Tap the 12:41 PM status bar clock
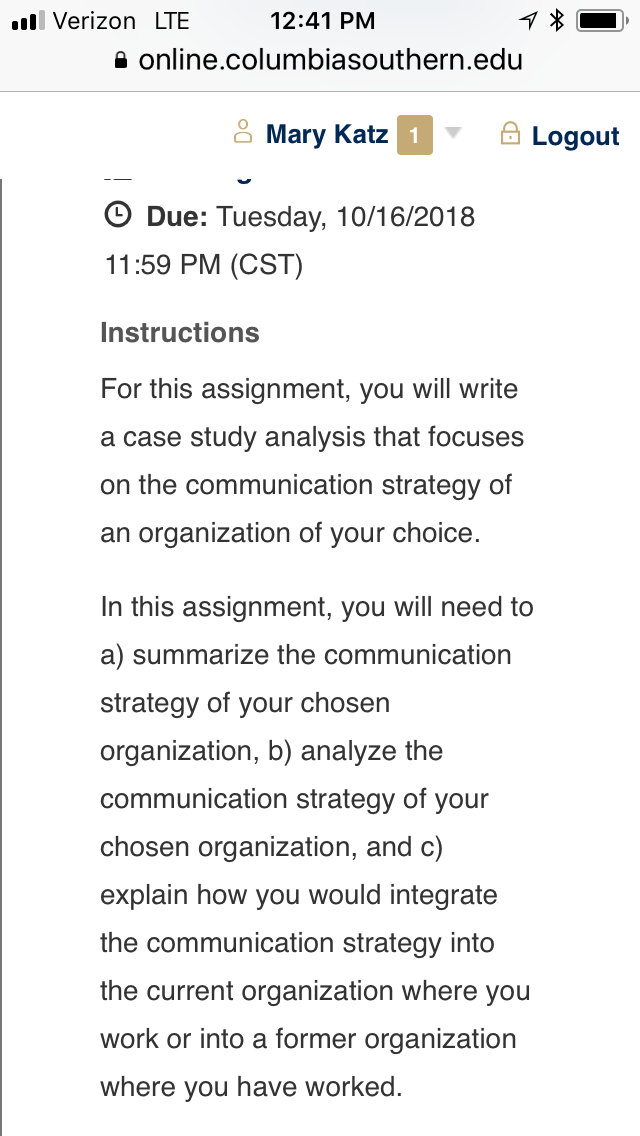Viewport: 640px width, 1136px height. tap(323, 21)
